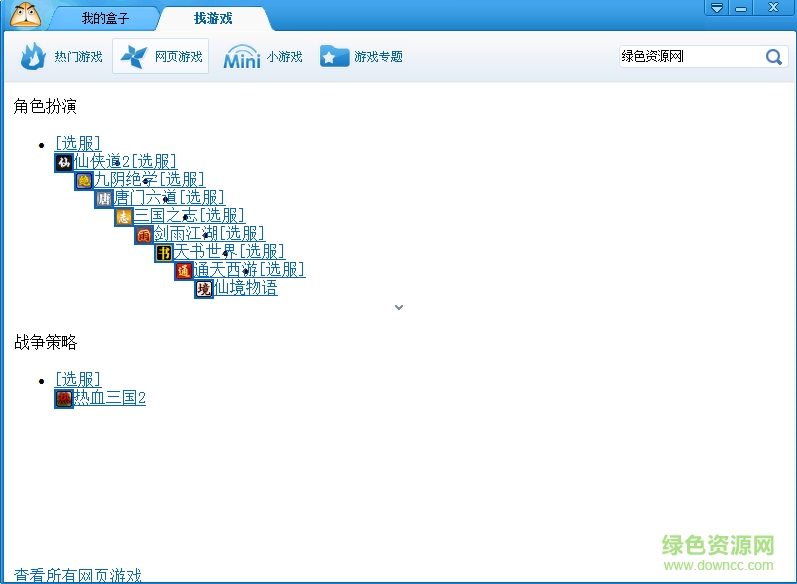Click the 通天西游 game icon

point(184,270)
